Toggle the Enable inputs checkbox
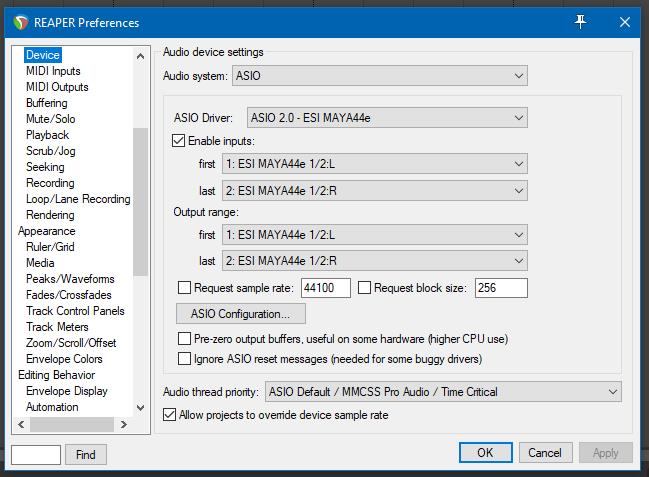This screenshot has height=477, width=649. (178, 141)
